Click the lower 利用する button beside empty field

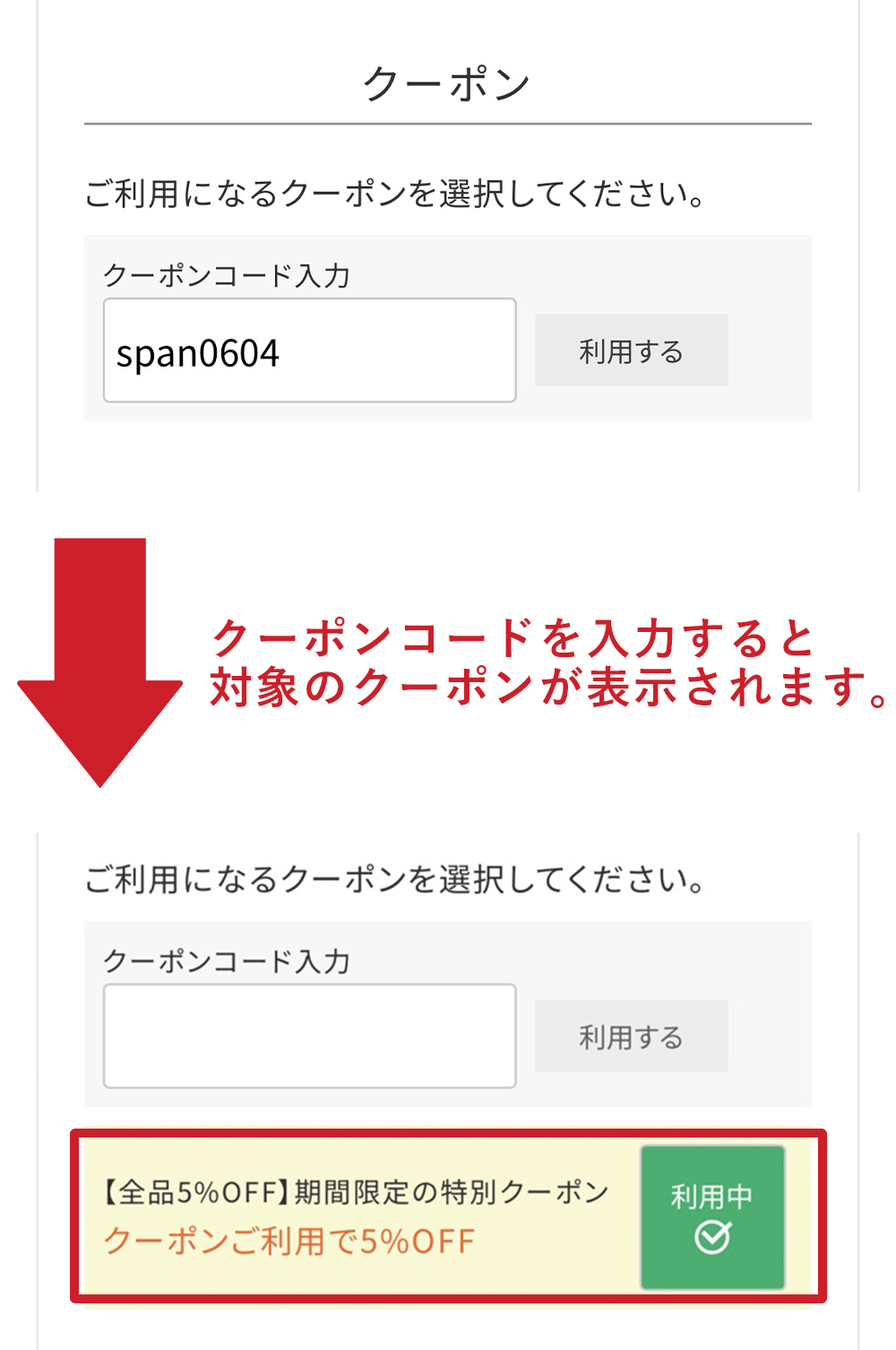[631, 1036]
